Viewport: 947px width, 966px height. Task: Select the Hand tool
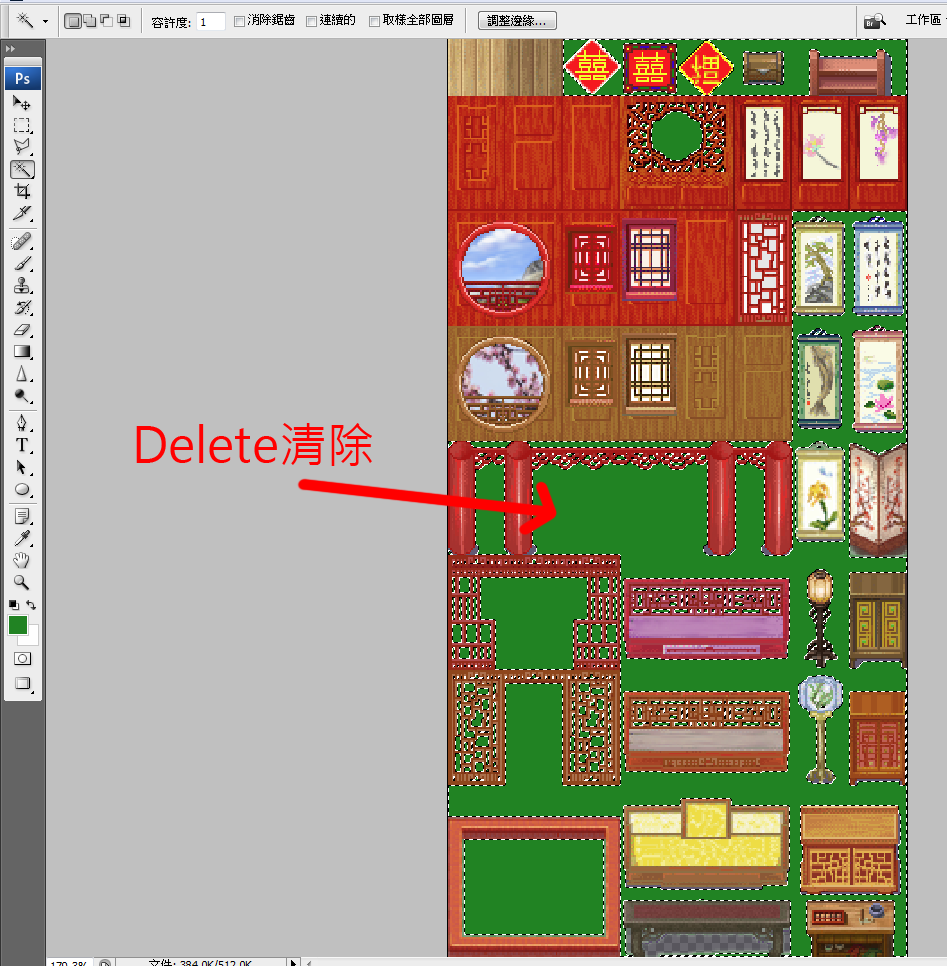pyautogui.click(x=22, y=560)
